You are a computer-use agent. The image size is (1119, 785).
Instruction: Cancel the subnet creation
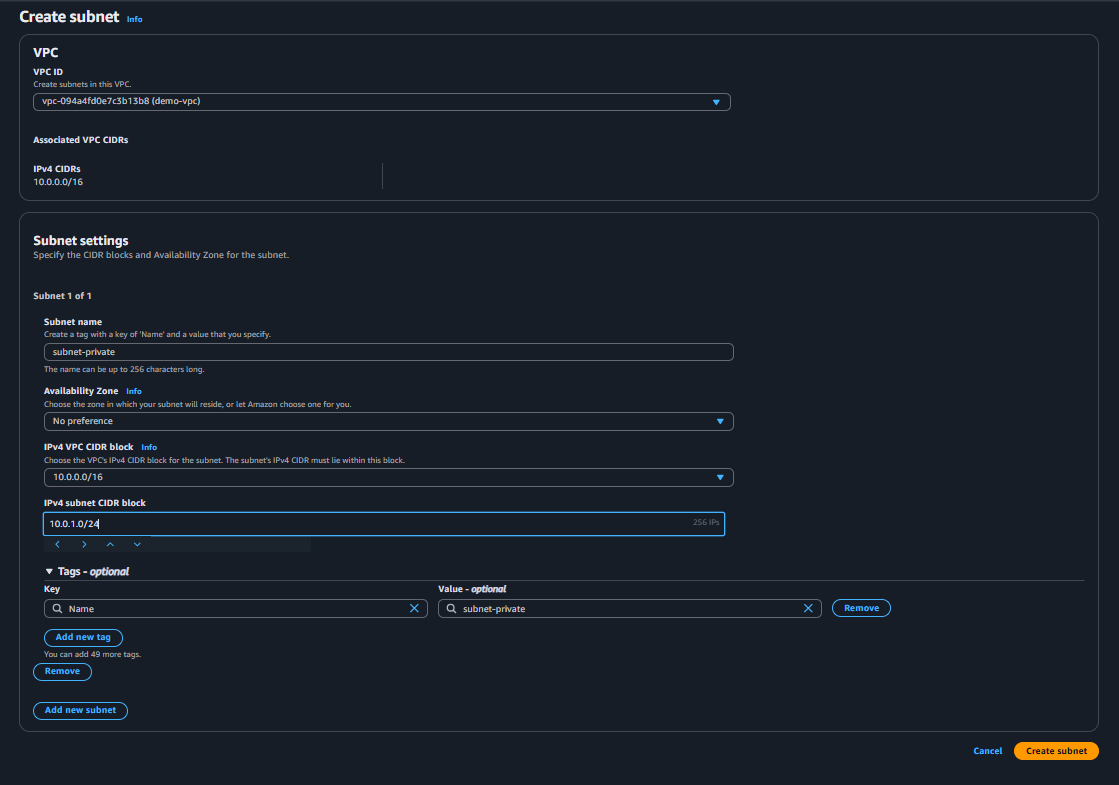tap(988, 751)
